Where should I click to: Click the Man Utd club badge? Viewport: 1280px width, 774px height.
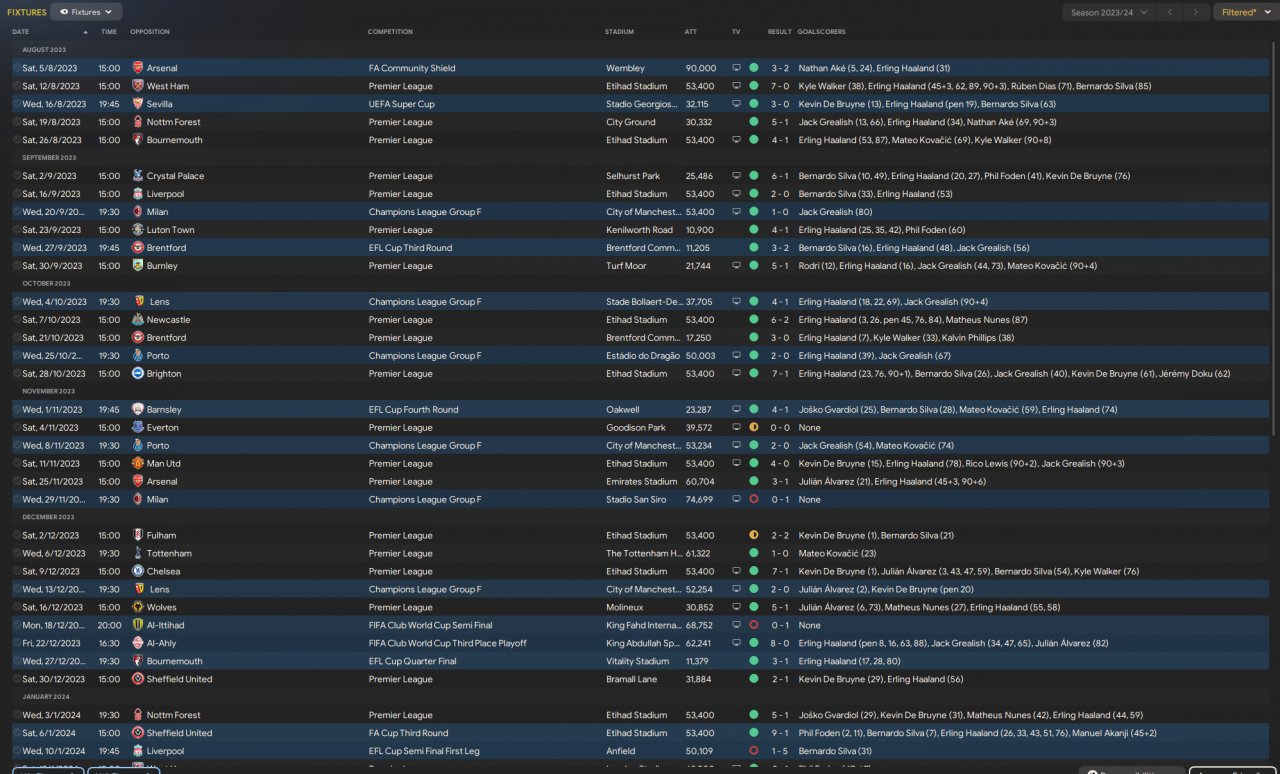[138, 464]
